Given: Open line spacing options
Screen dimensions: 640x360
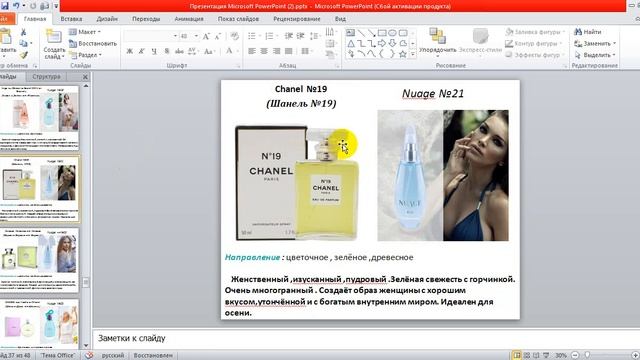Looking at the screenshot, I should point(315,36).
